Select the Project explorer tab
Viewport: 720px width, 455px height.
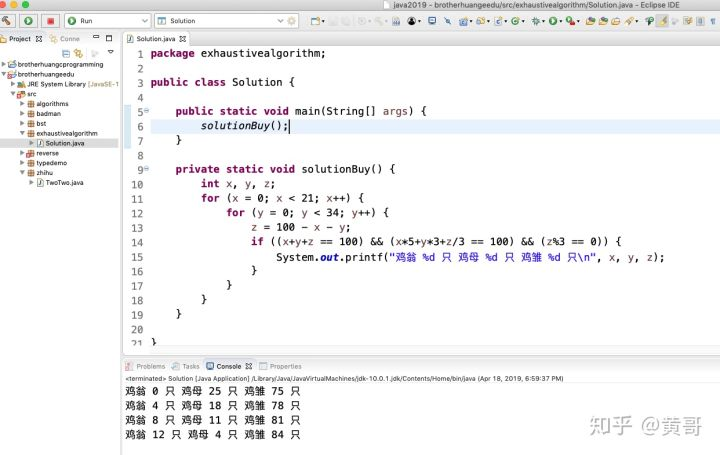[21, 39]
